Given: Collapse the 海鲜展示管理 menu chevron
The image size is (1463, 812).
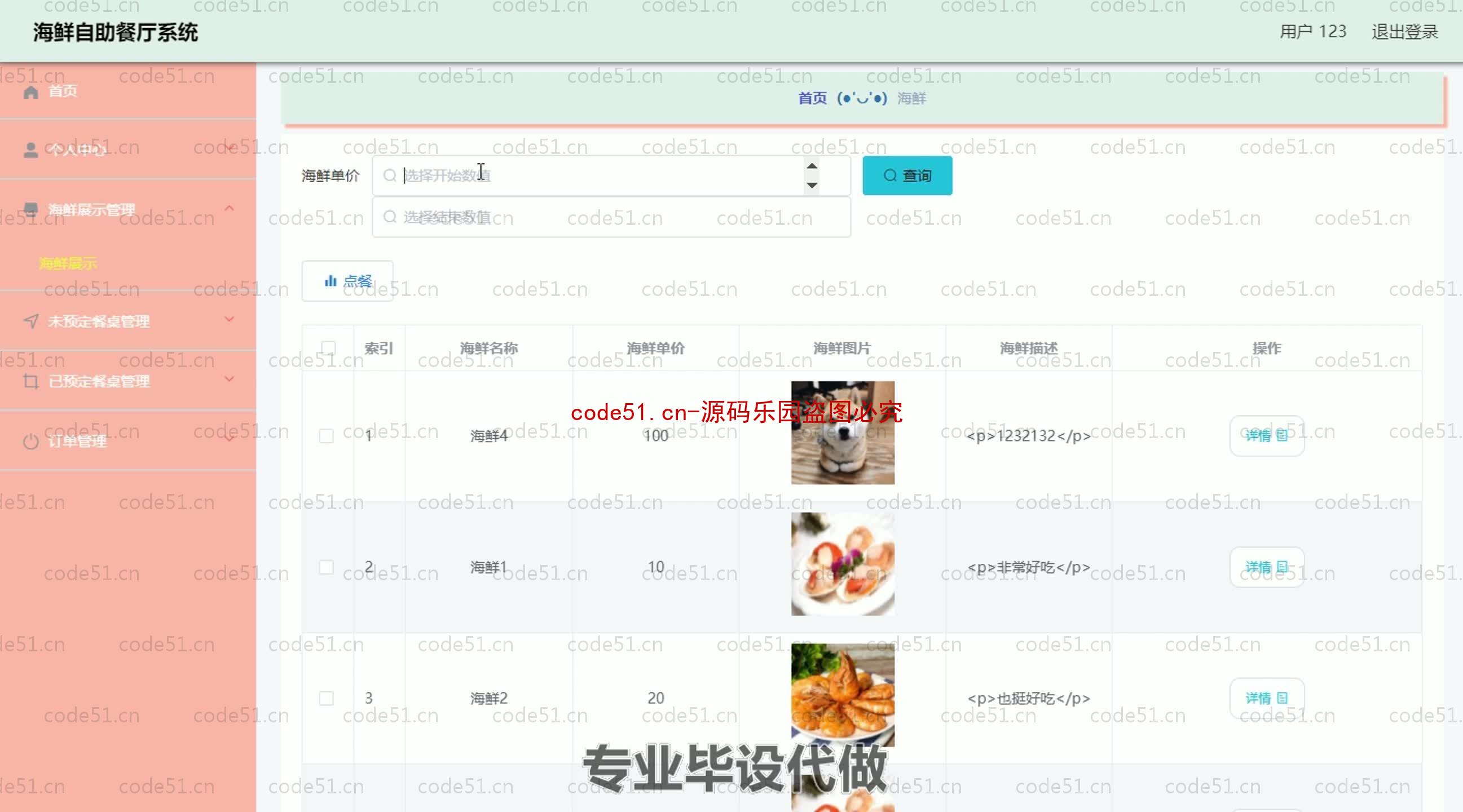Looking at the screenshot, I should pos(230,208).
